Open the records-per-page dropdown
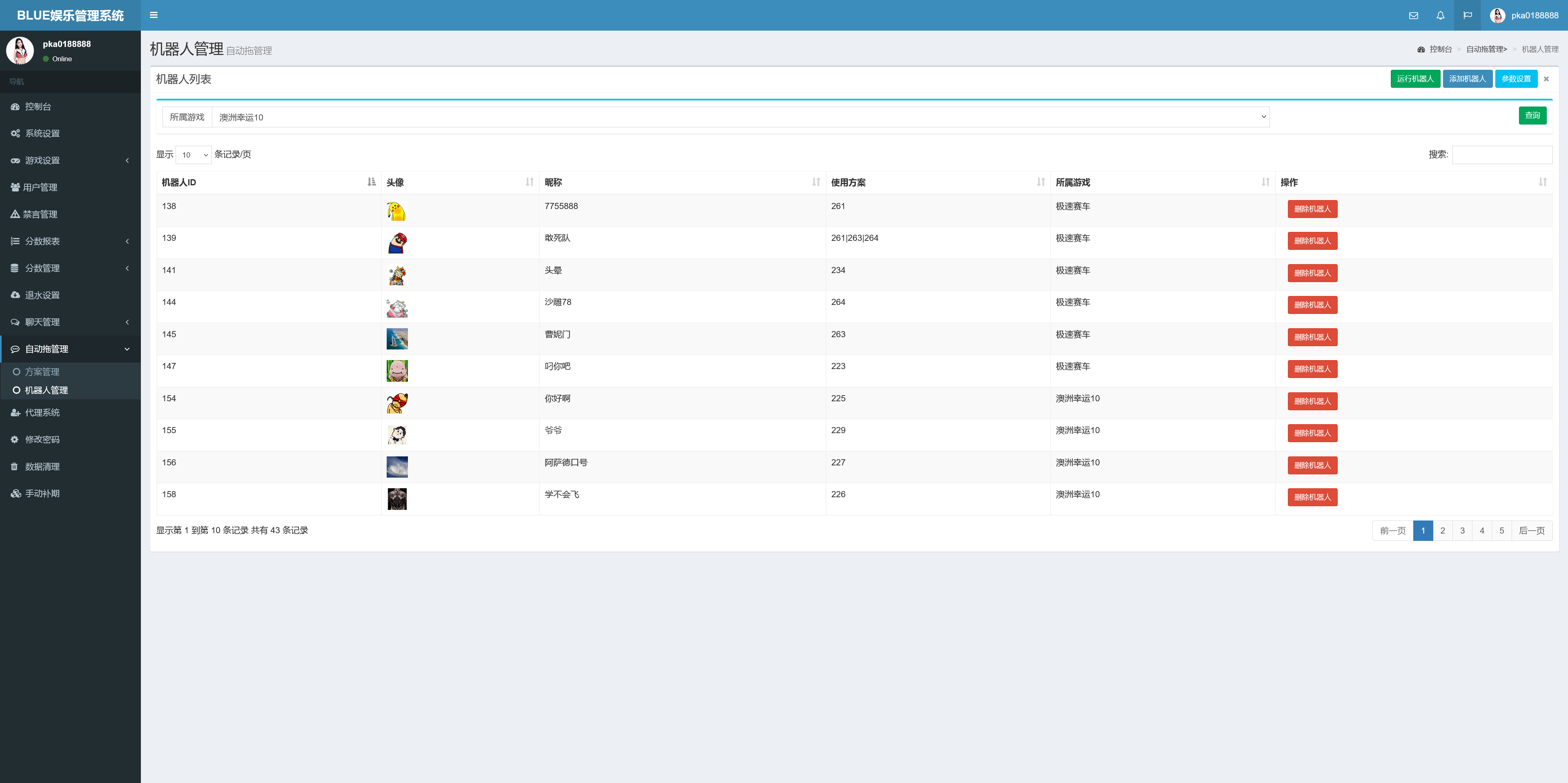This screenshot has width=1568, height=783. 194,155
